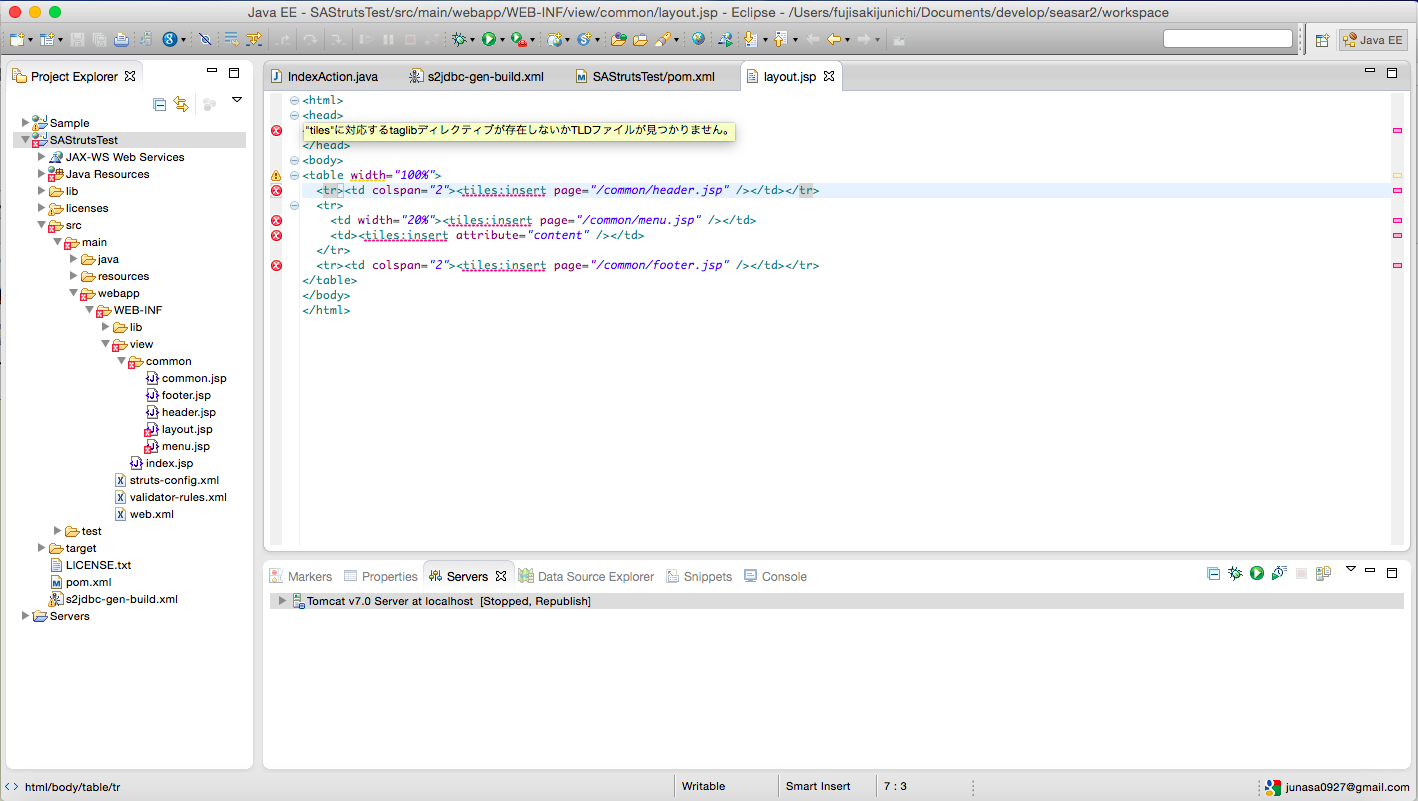Image resolution: width=1418 pixels, height=801 pixels.
Task: Open Project Explorer view menu triangle
Action: (x=237, y=100)
